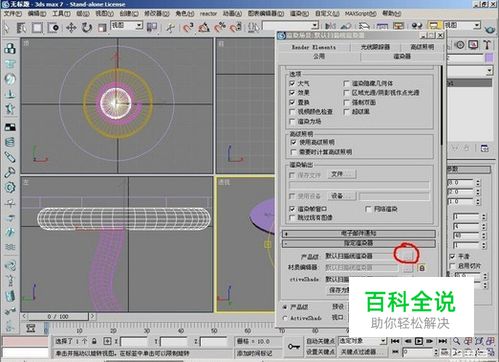Toggle Window/Crossing selection mode
This screenshot has width=499, height=362.
coord(53,27)
